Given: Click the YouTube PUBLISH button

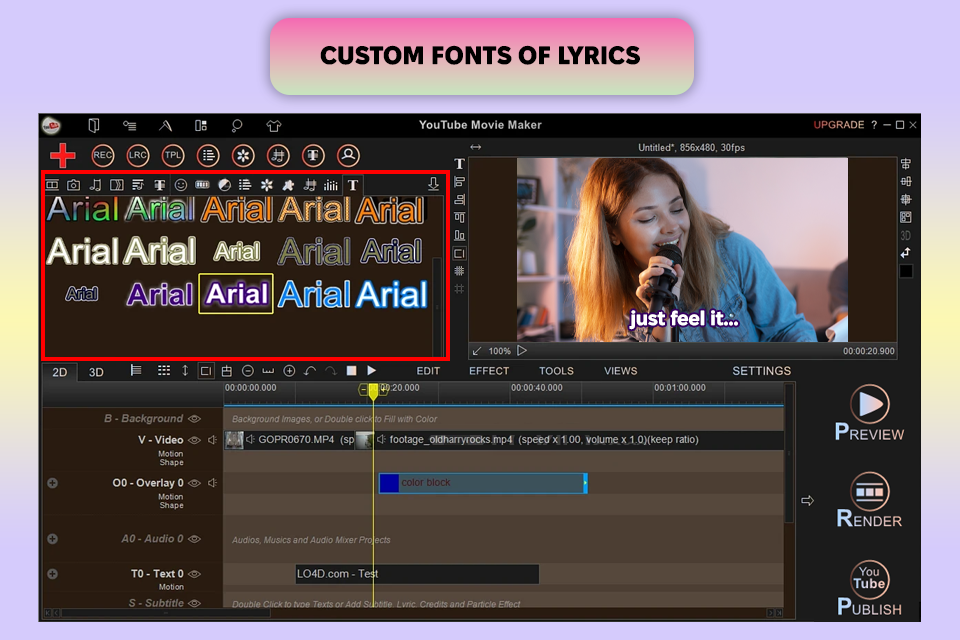Looking at the screenshot, I should [x=869, y=588].
